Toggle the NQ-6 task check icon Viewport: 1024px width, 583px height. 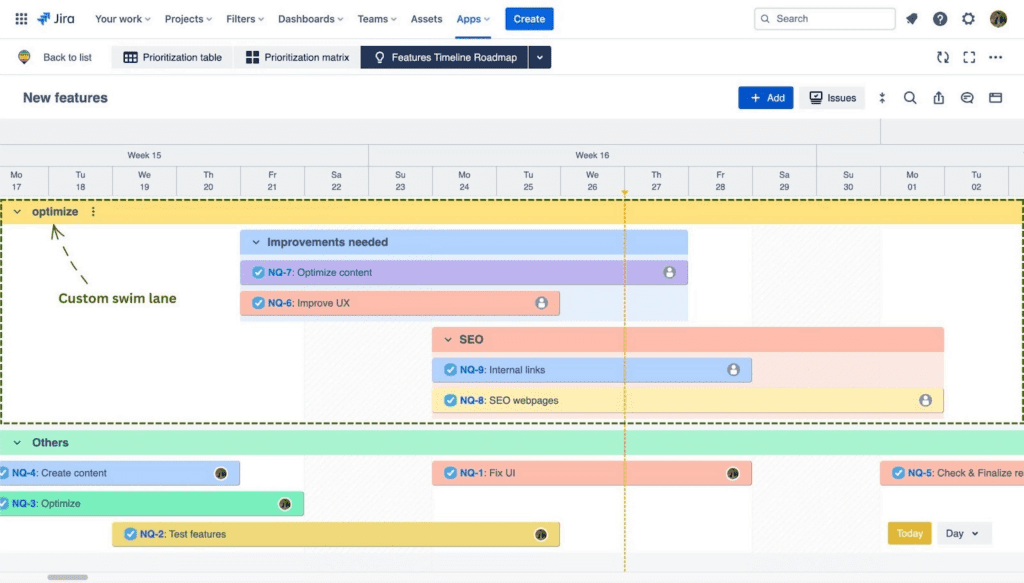tap(258, 303)
